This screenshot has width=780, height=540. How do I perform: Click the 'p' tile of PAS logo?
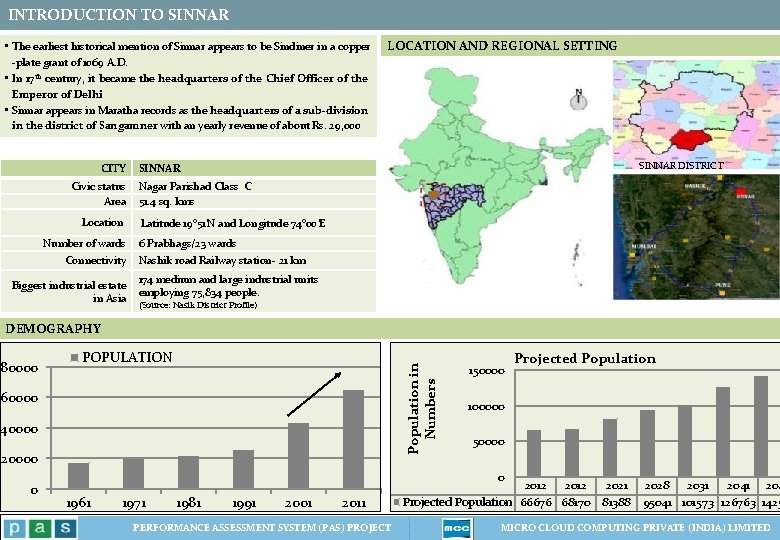14,528
